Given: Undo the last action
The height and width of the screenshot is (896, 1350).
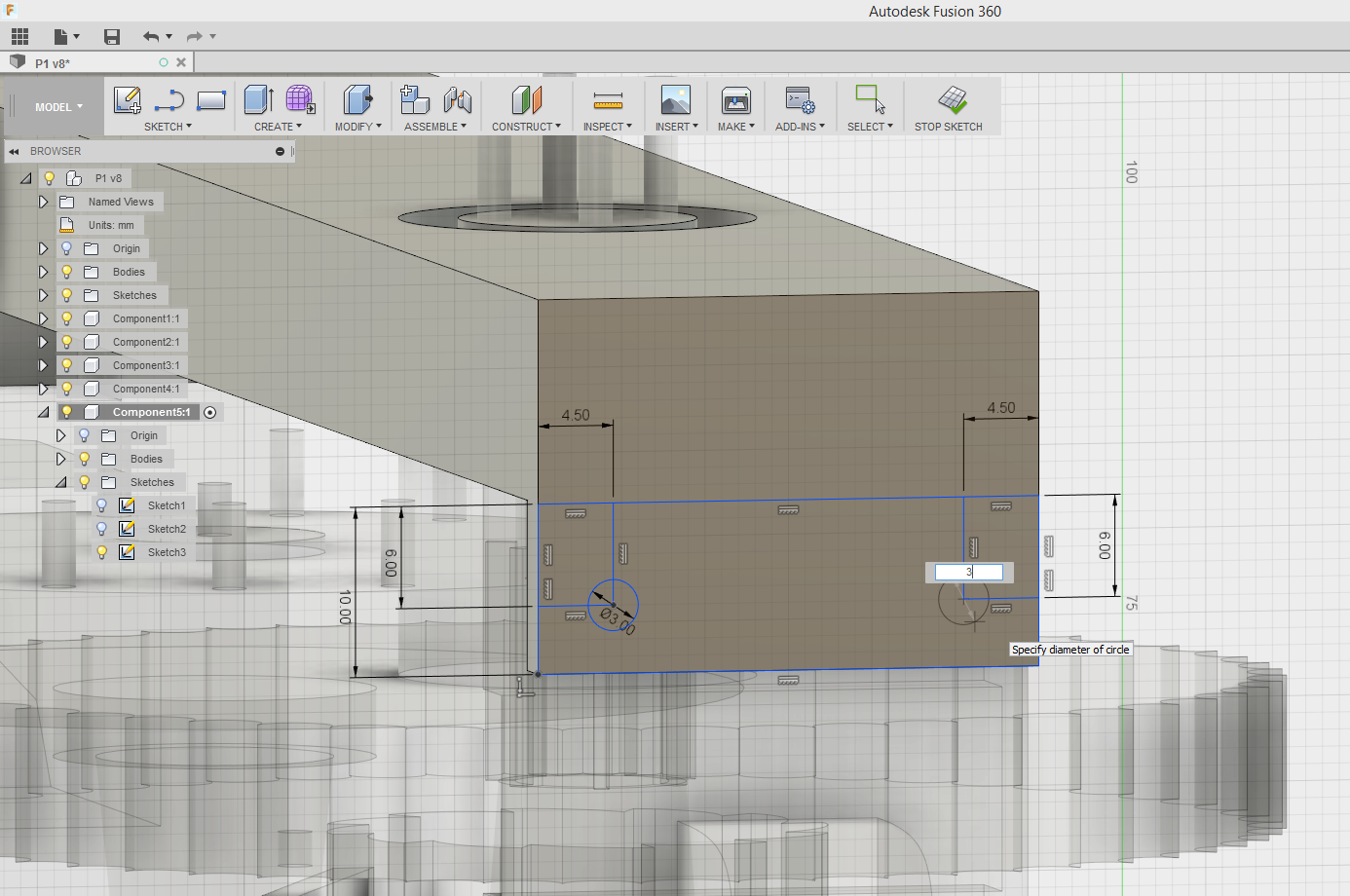Looking at the screenshot, I should (x=151, y=37).
